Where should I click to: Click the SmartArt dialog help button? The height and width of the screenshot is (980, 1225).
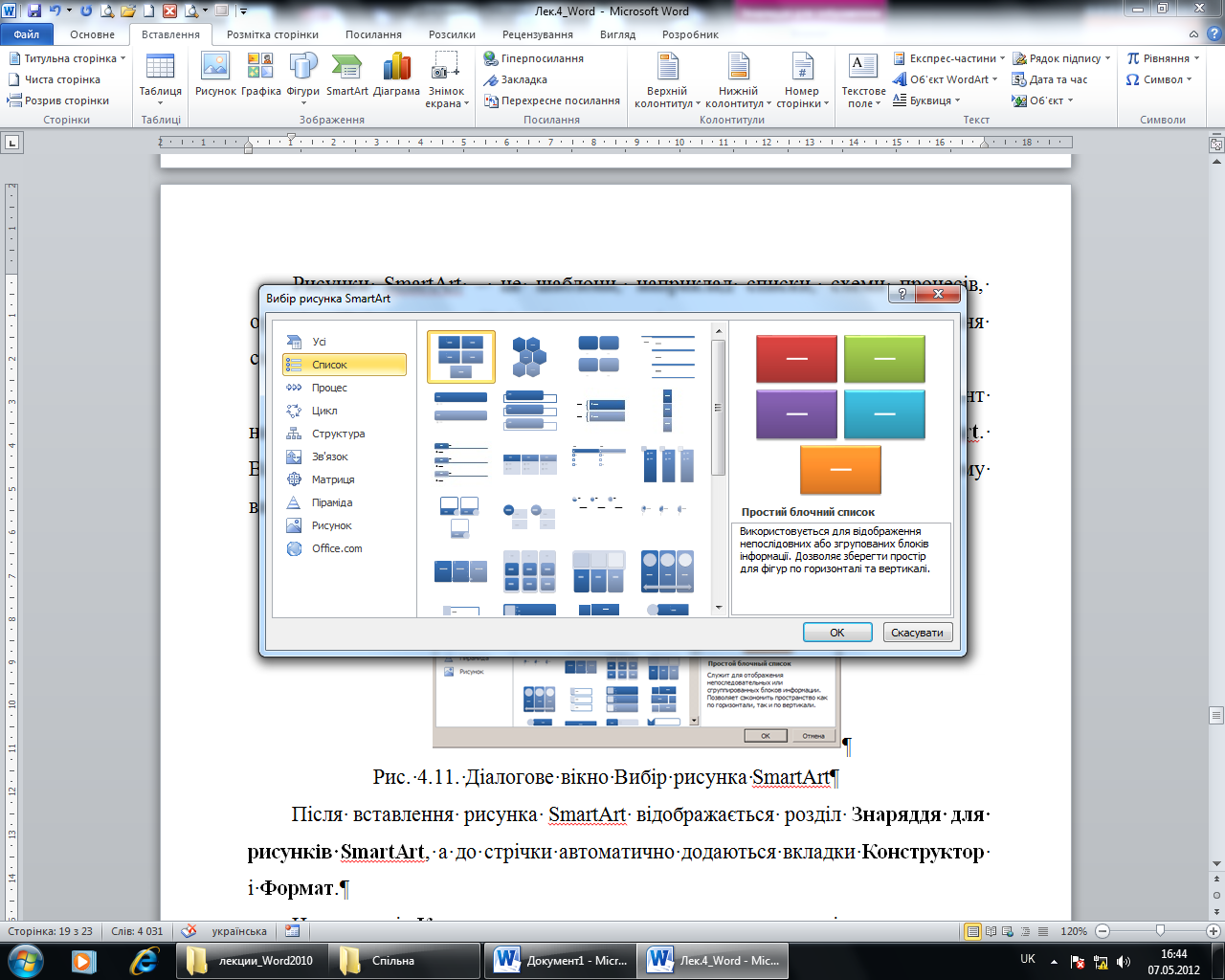[902, 295]
